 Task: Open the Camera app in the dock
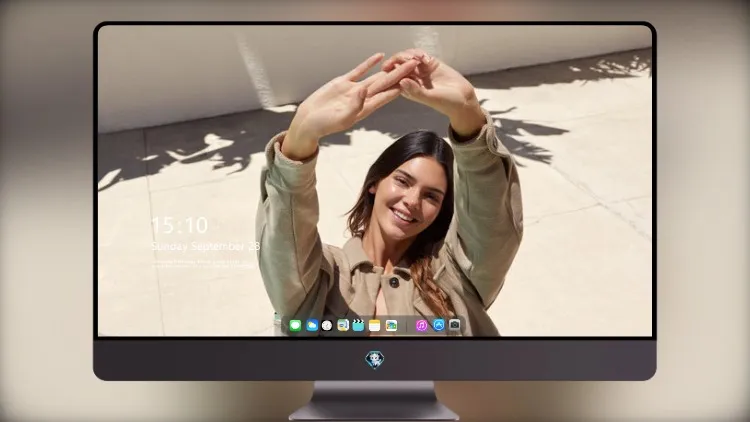(x=455, y=325)
